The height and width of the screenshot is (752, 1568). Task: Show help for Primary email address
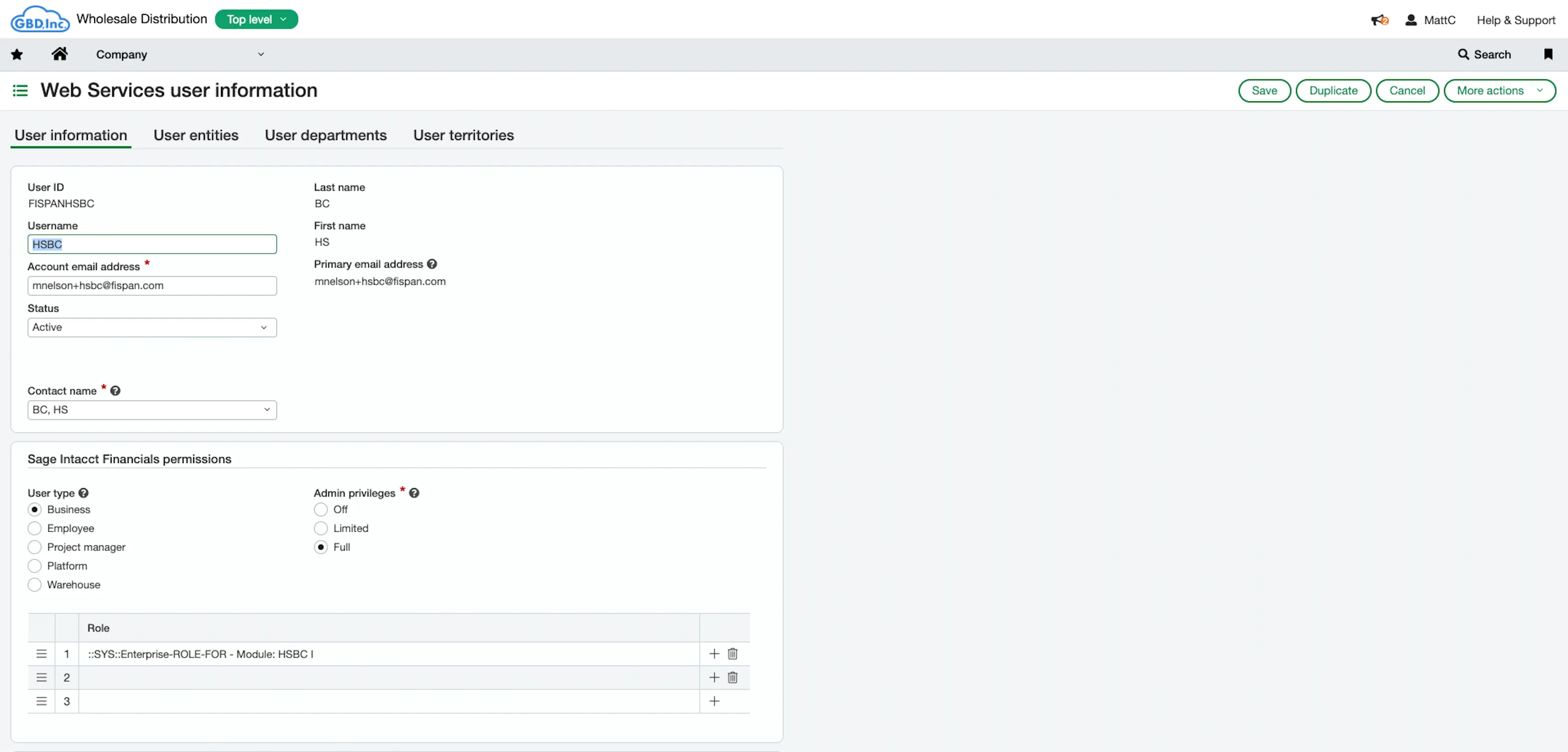432,264
